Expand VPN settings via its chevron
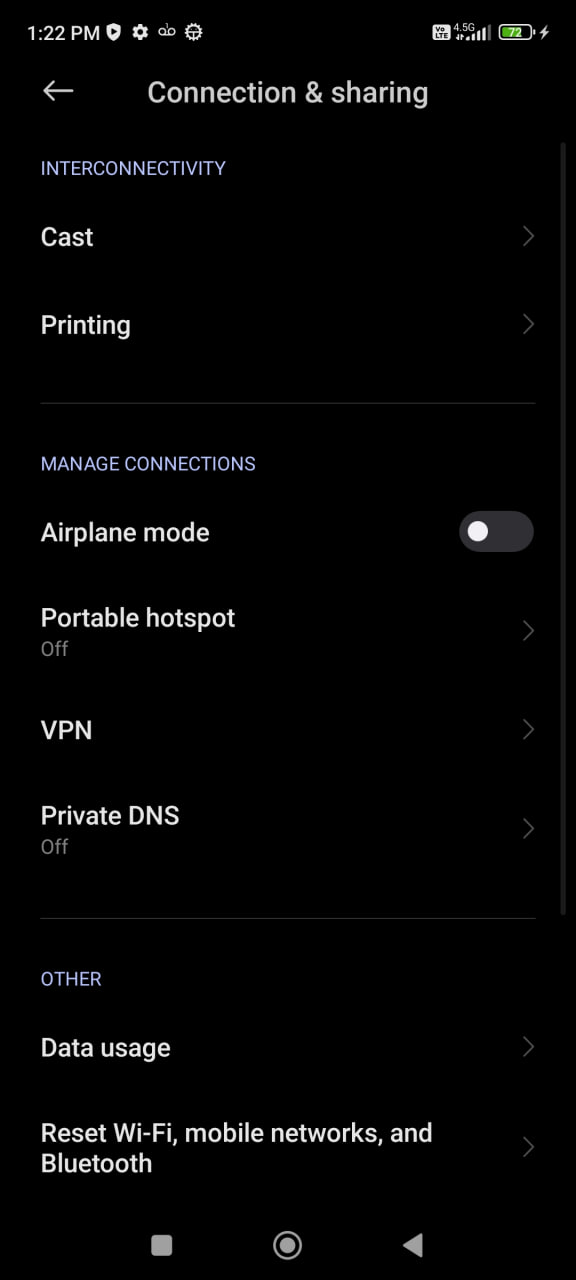 (528, 730)
